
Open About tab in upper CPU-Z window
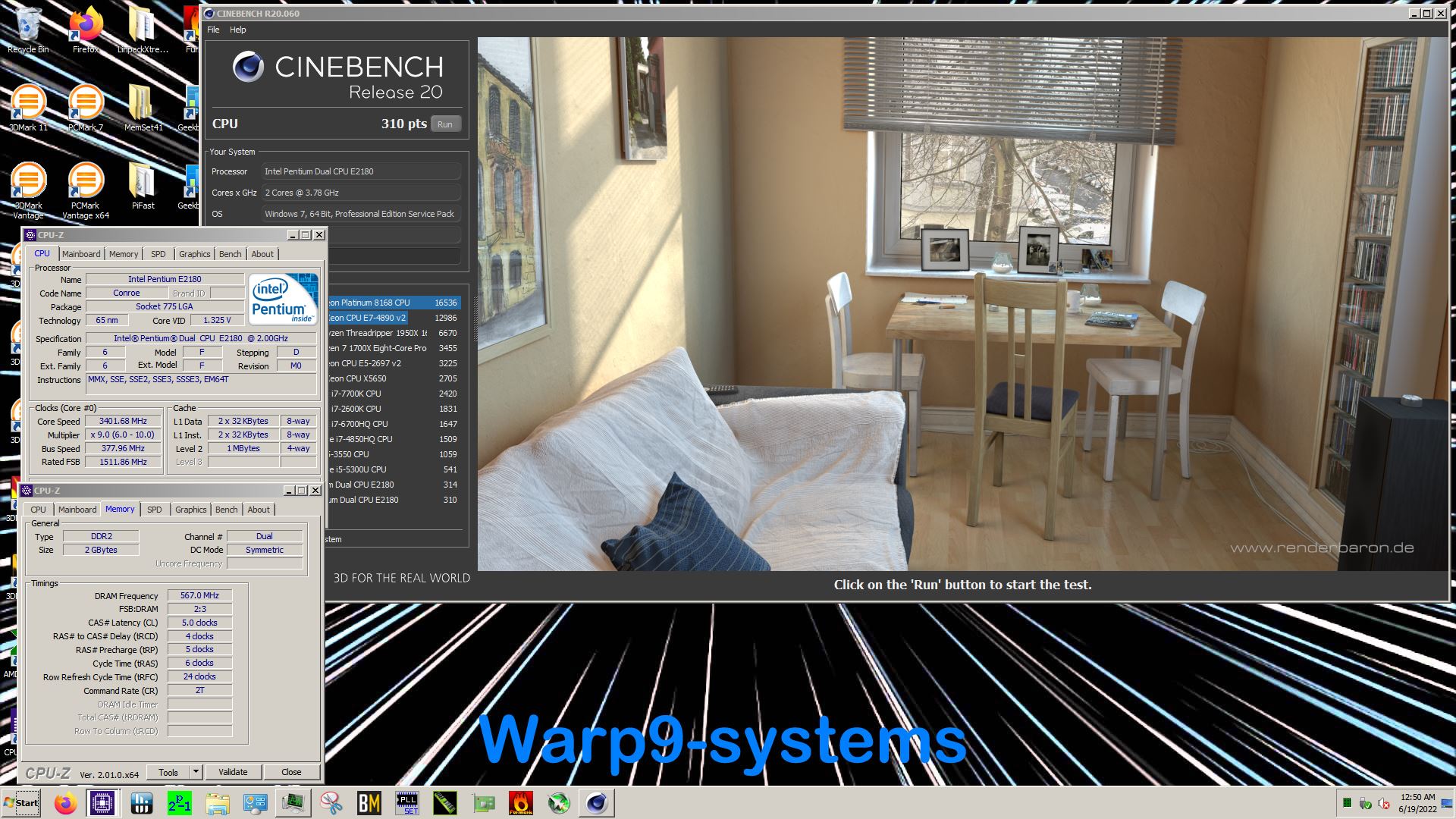click(x=262, y=254)
